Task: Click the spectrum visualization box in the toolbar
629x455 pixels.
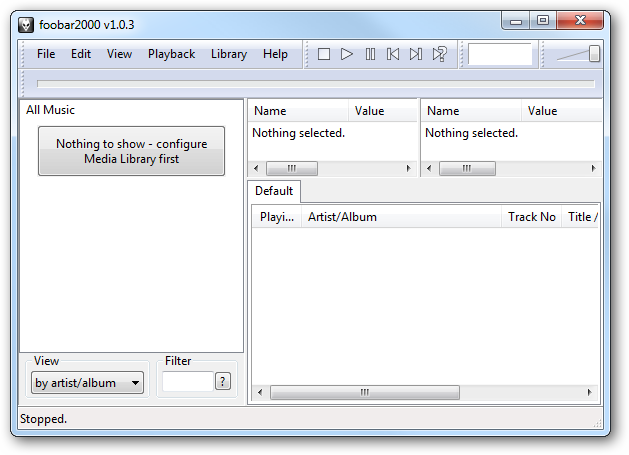Action: (x=499, y=54)
